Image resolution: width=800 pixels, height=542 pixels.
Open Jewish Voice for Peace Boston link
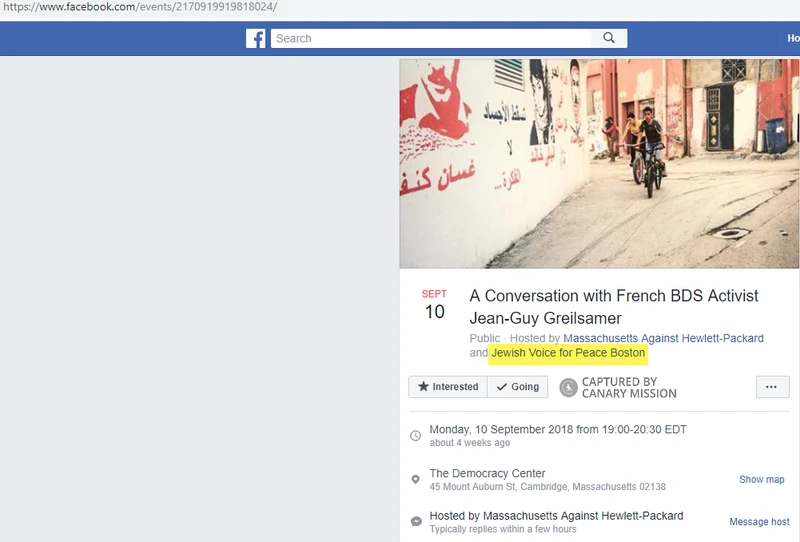click(x=568, y=353)
